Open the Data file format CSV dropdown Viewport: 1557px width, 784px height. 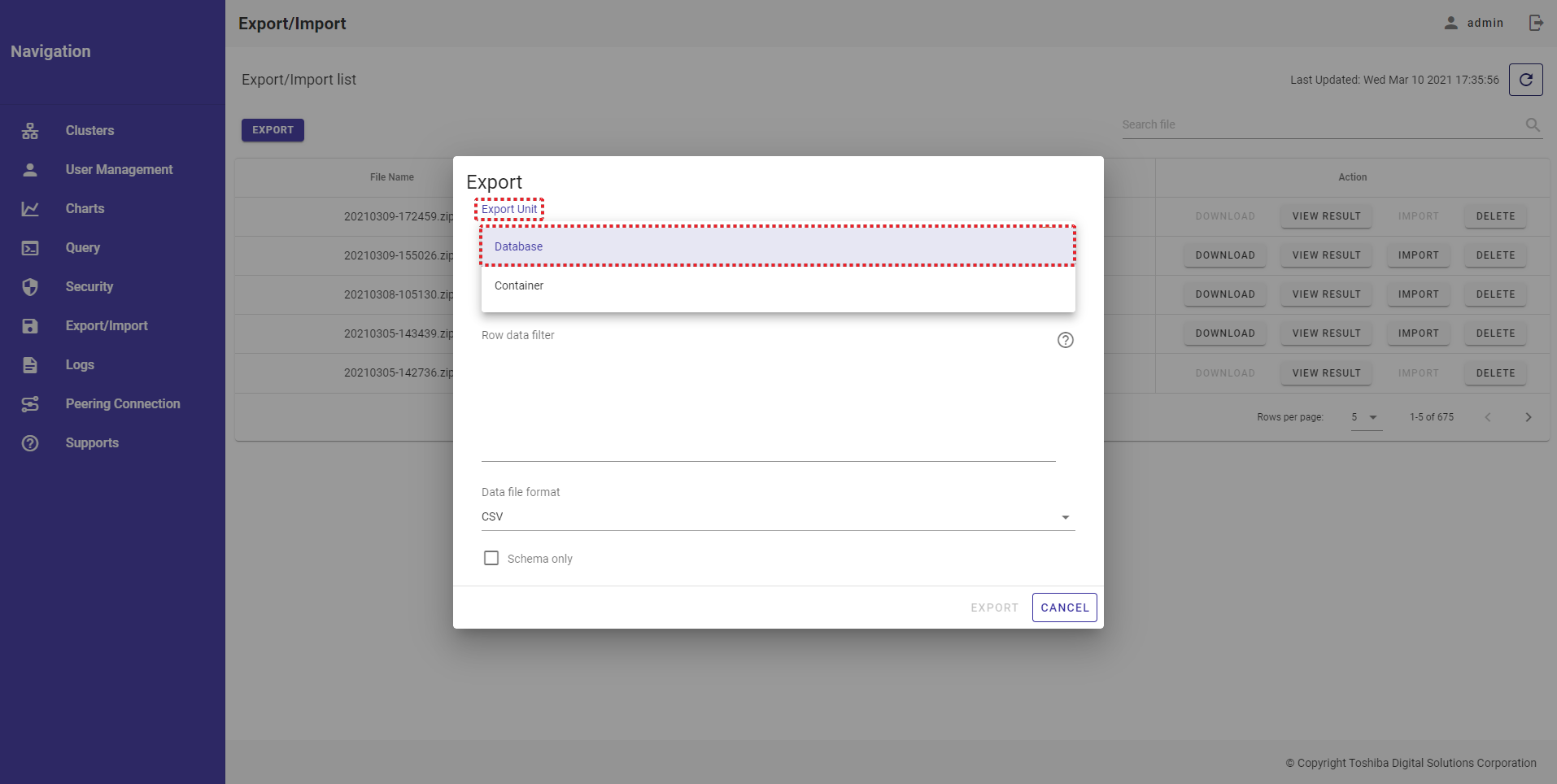click(778, 517)
